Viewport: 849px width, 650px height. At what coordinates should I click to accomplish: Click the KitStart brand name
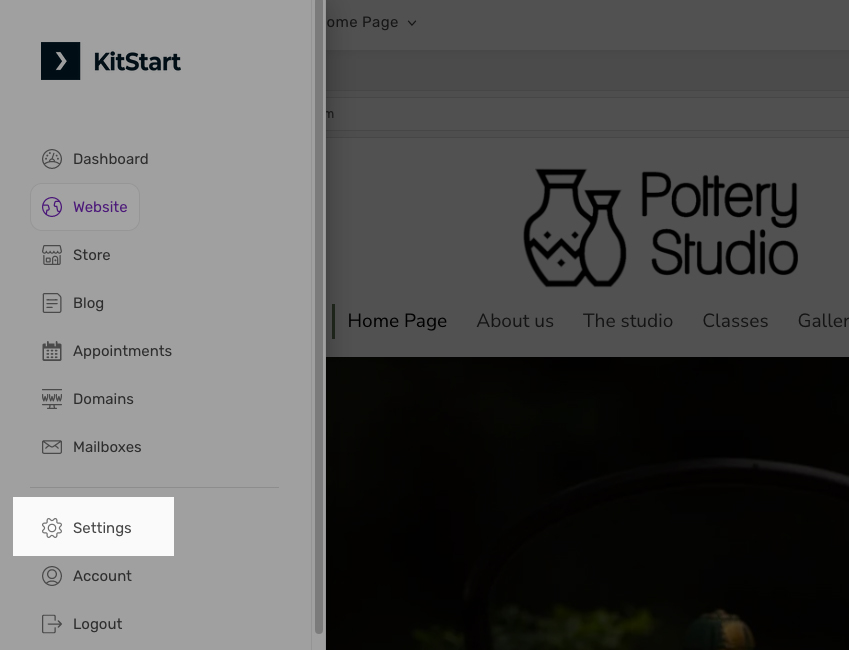pyautogui.click(x=137, y=62)
